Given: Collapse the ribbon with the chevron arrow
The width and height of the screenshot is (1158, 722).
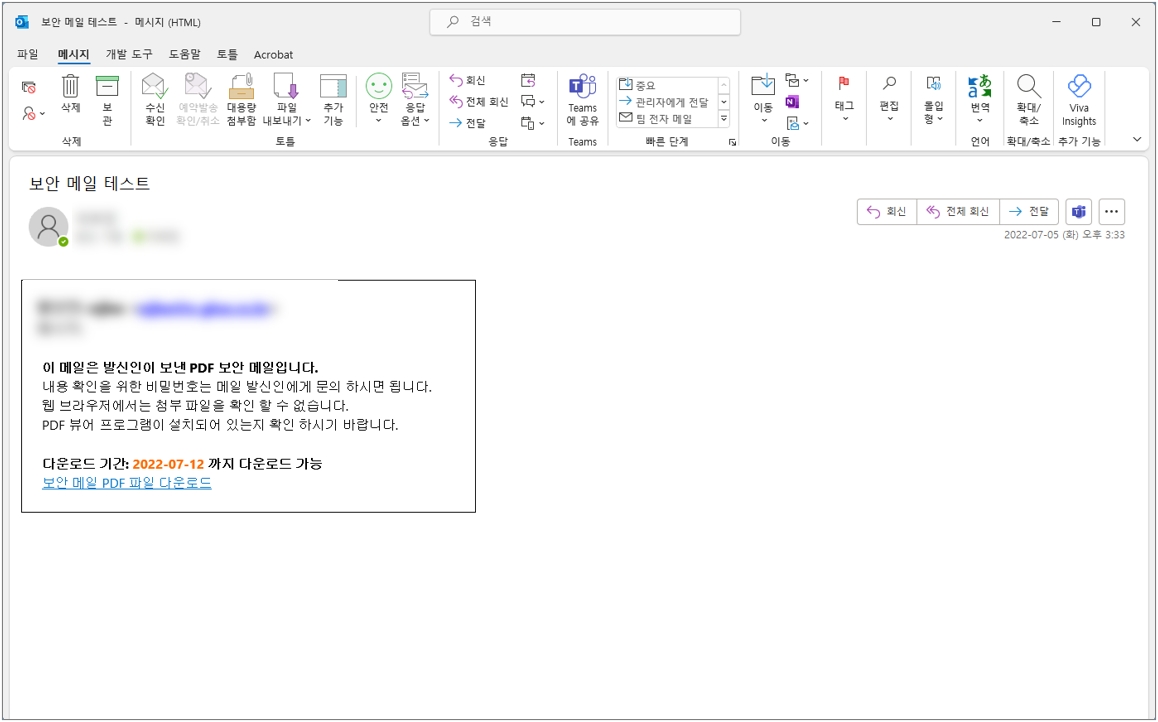Looking at the screenshot, I should pos(1137,140).
